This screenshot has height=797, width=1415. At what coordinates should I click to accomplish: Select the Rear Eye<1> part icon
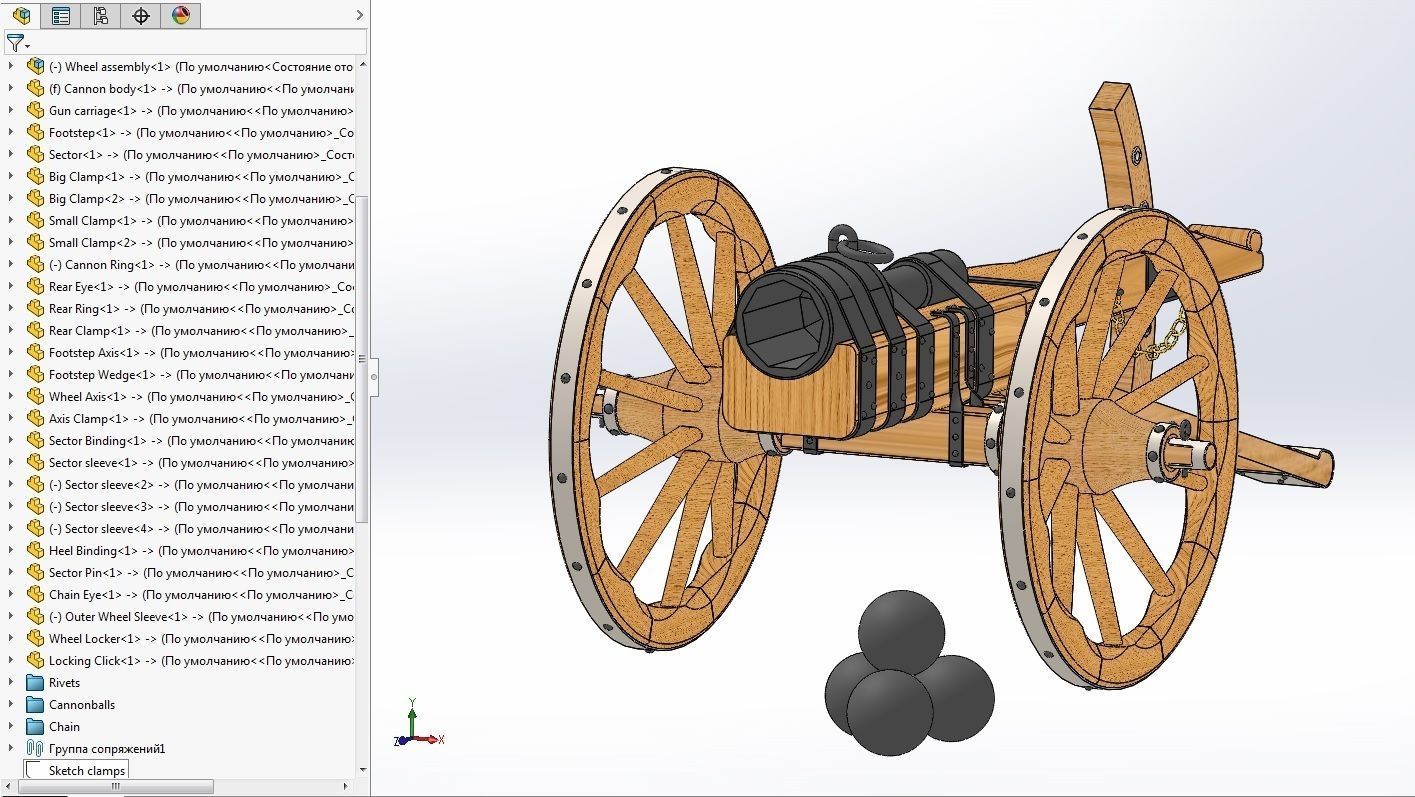click(35, 286)
